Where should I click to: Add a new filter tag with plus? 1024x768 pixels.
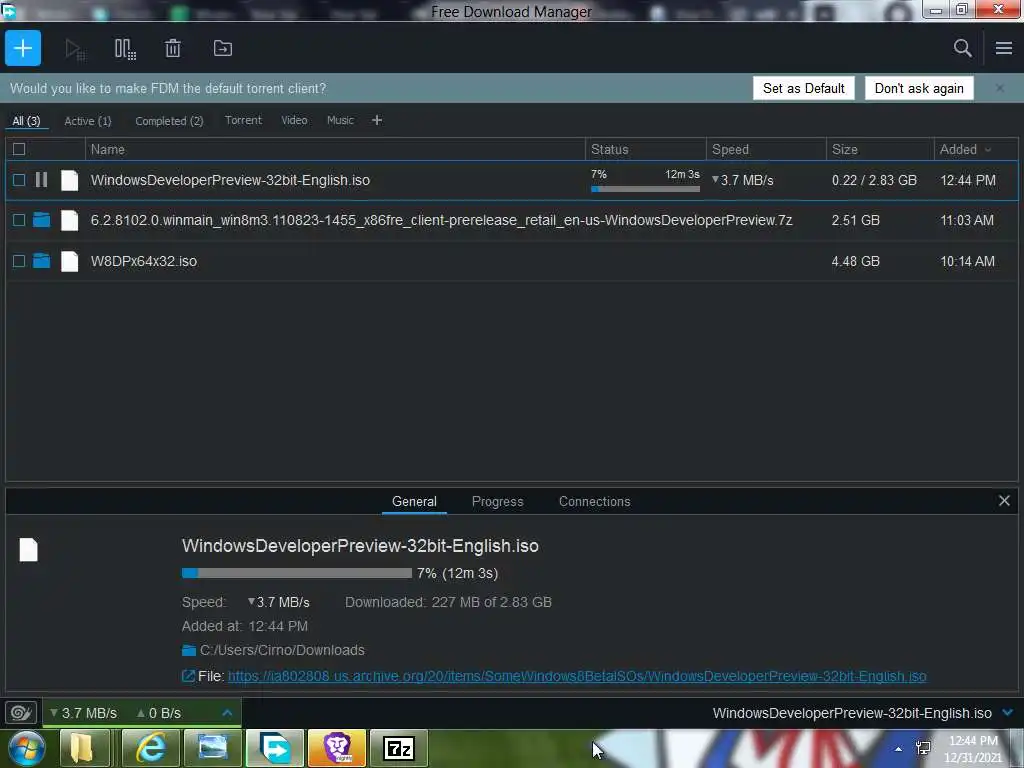pyautogui.click(x=377, y=120)
